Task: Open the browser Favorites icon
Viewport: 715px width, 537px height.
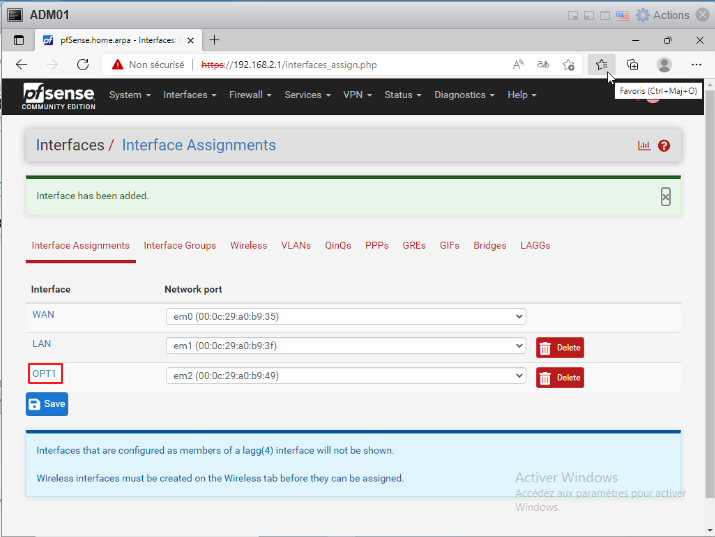Action: (x=600, y=64)
